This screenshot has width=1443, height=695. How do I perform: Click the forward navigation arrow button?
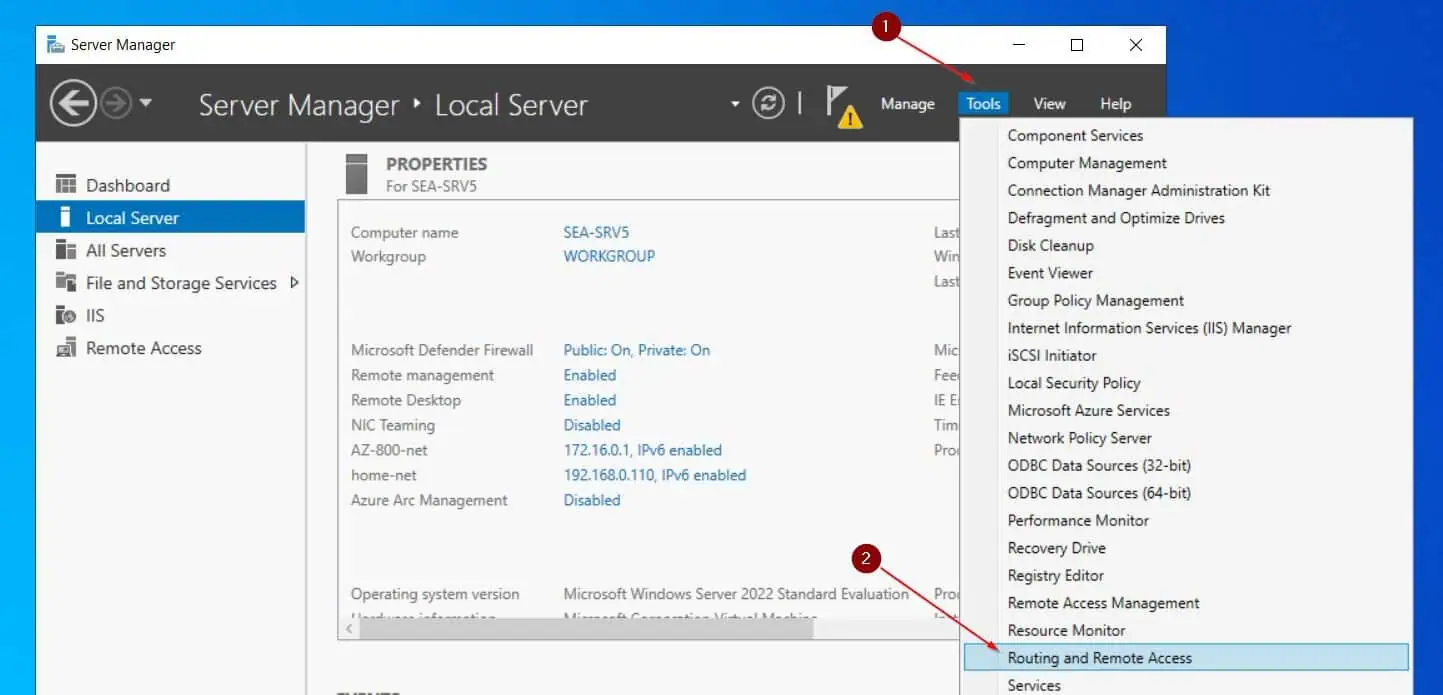click(x=116, y=103)
